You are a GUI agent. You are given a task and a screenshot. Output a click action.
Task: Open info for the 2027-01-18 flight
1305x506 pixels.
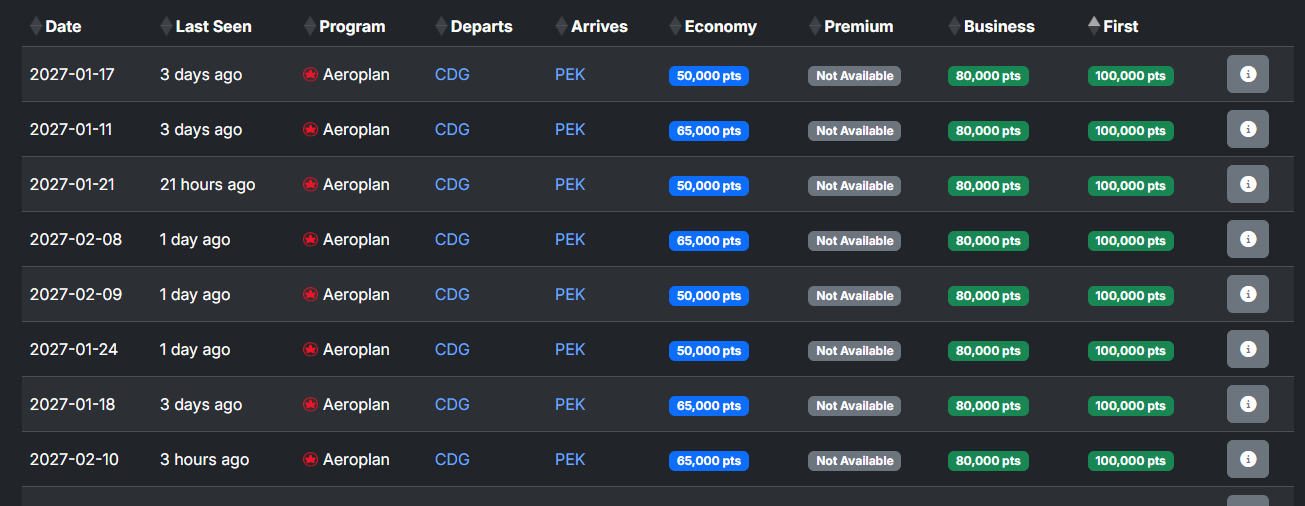(1247, 405)
